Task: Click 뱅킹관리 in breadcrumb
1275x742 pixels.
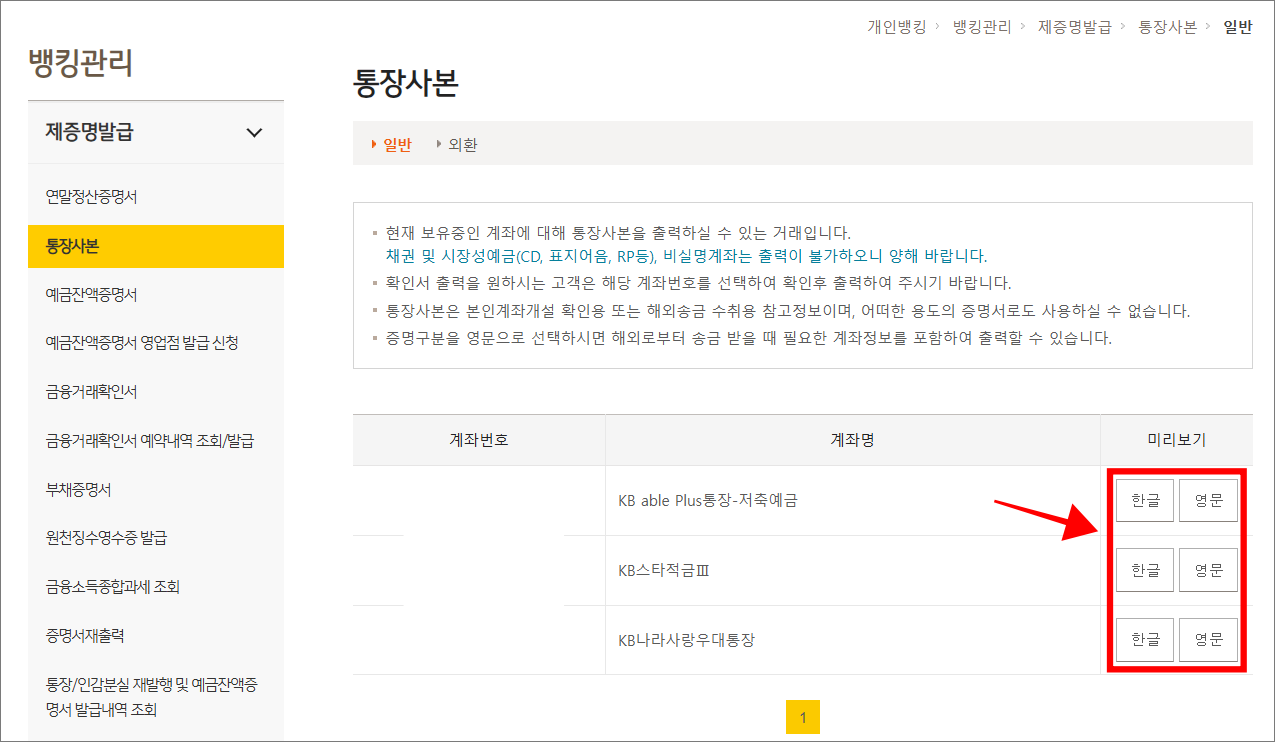Action: coord(981,27)
